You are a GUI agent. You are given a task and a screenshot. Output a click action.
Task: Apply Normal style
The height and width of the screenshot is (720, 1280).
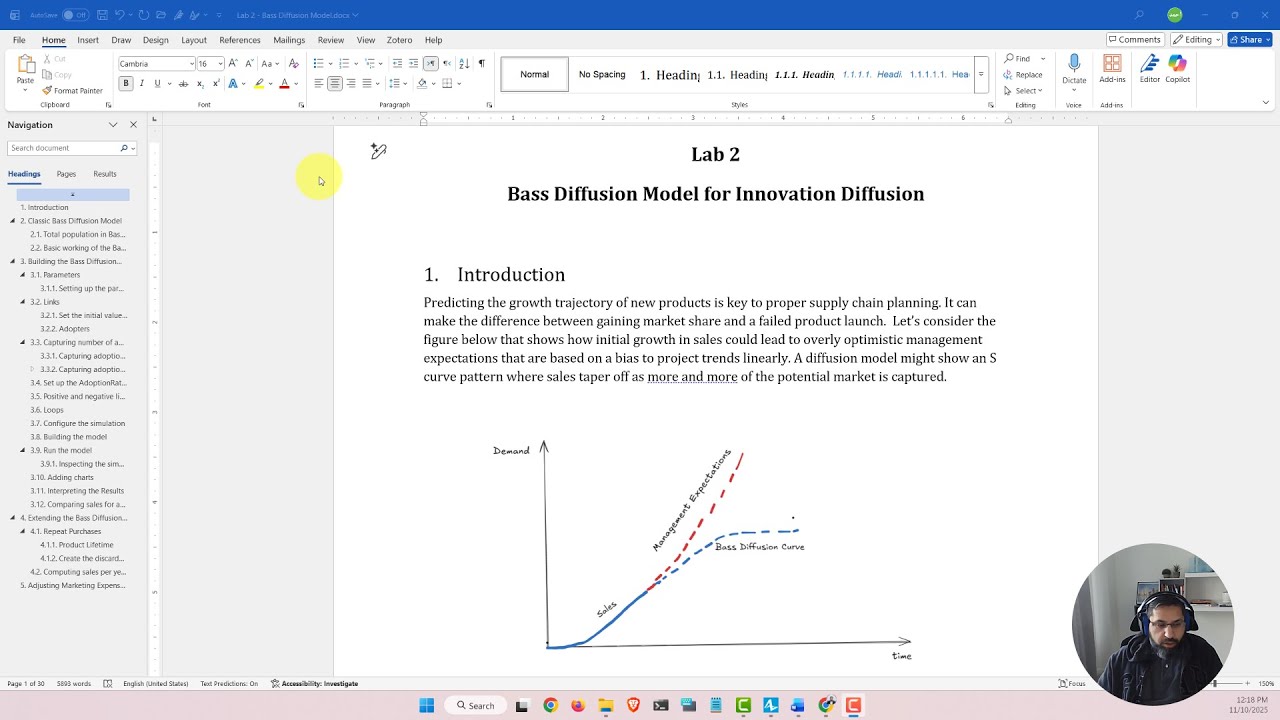pyautogui.click(x=534, y=74)
